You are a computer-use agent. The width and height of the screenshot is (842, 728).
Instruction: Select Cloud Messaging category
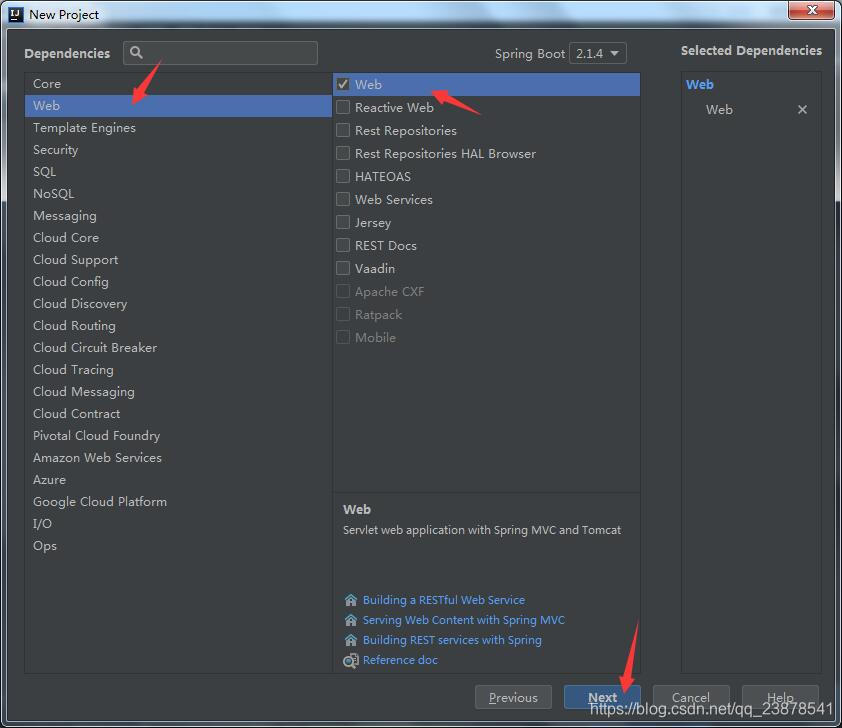click(x=178, y=392)
